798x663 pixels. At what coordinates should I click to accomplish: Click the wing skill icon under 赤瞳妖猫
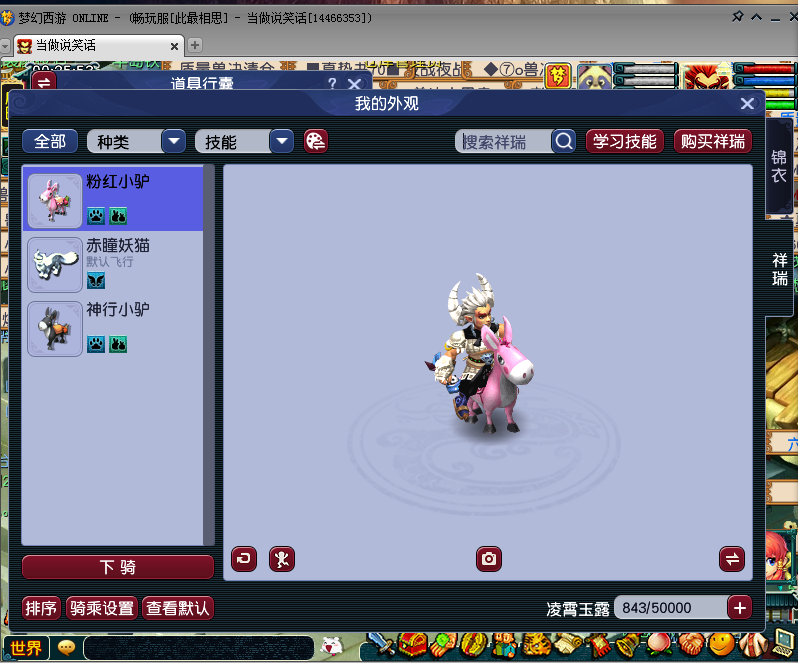click(x=96, y=280)
